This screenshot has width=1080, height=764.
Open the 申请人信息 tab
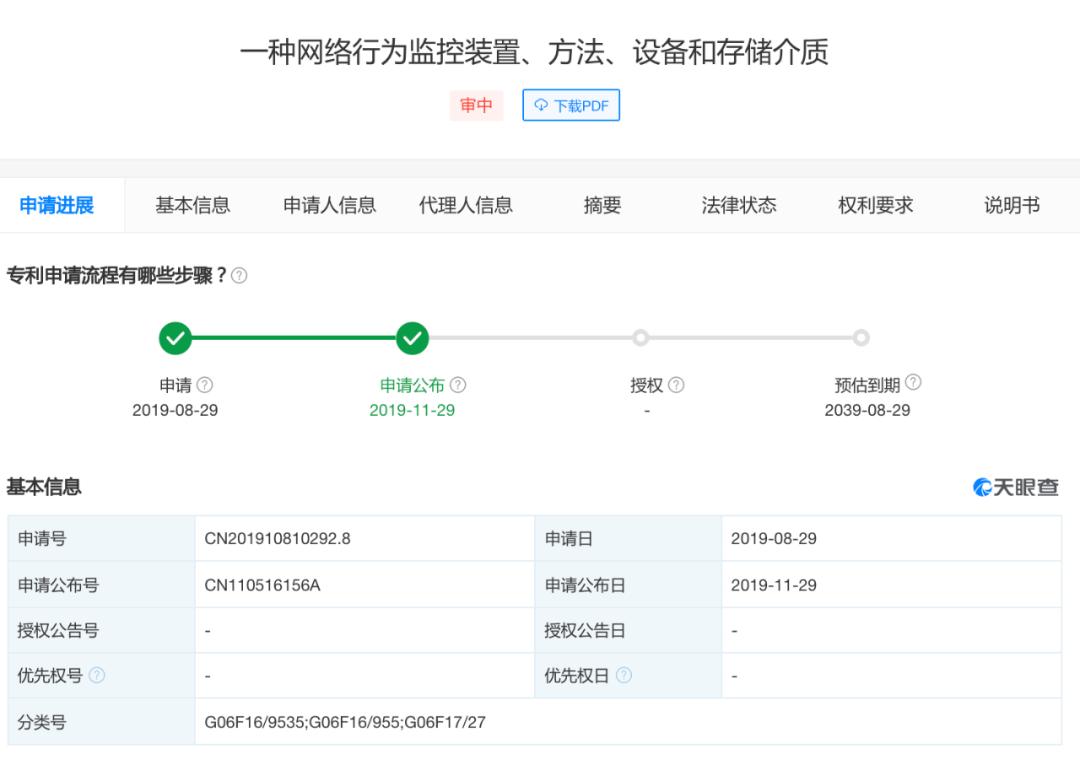(329, 205)
